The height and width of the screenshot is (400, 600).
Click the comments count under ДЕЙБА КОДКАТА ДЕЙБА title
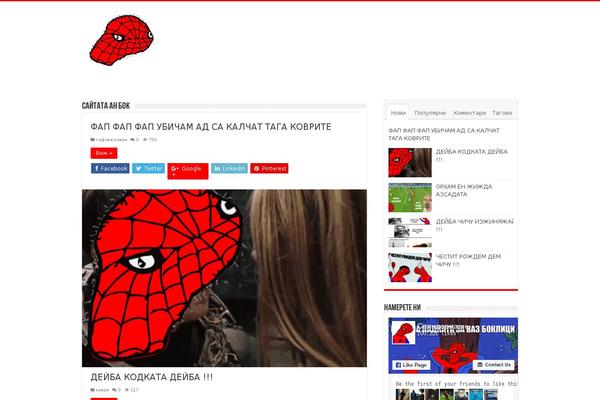[117, 390]
